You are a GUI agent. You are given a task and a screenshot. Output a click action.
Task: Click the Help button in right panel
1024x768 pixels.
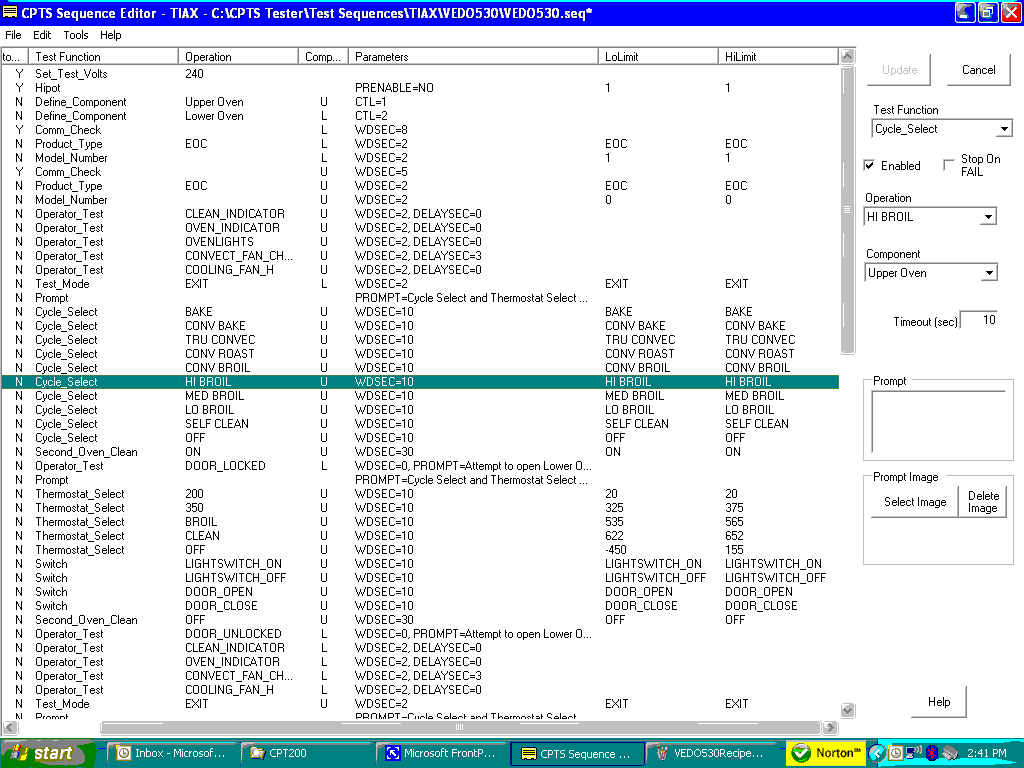click(x=938, y=702)
